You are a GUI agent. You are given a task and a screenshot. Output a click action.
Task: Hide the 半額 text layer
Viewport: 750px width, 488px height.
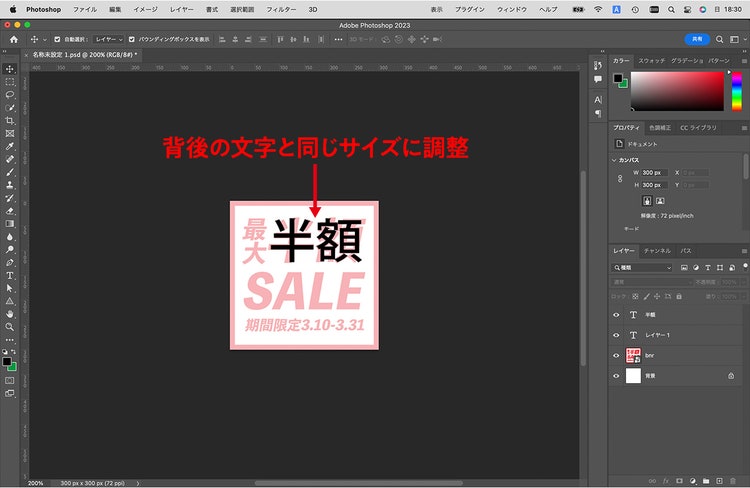tap(616, 315)
